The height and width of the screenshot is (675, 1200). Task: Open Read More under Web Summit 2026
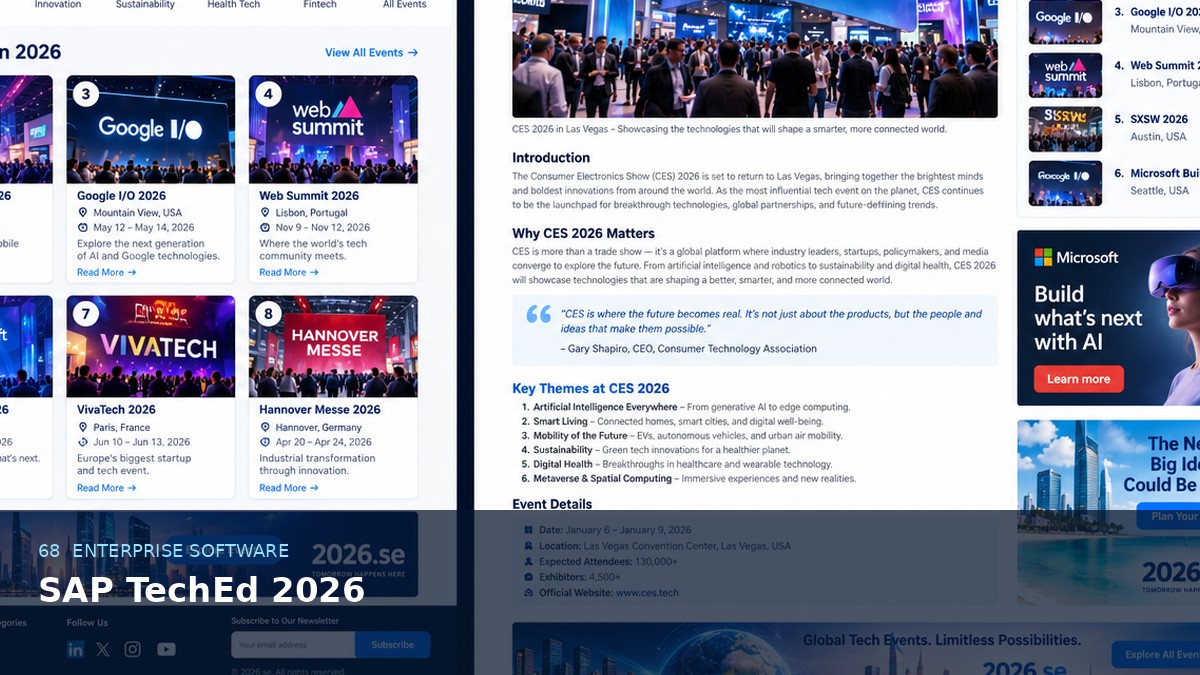click(x=288, y=272)
